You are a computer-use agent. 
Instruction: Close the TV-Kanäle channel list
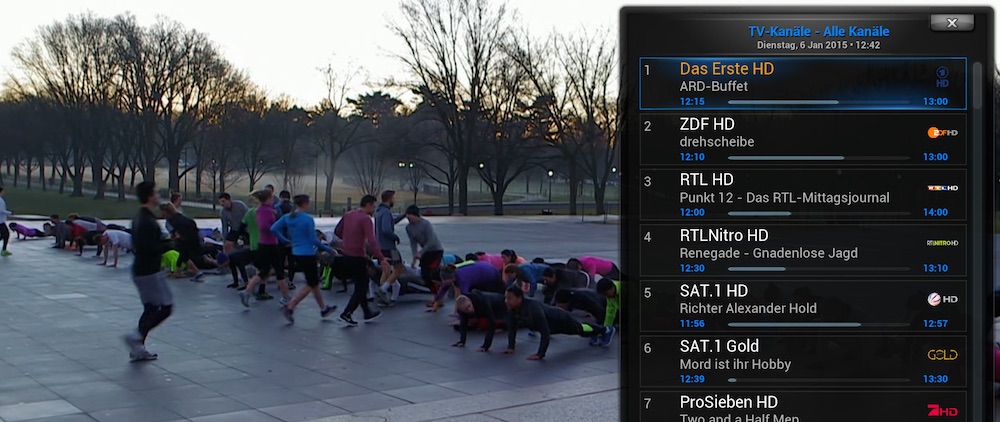[x=952, y=23]
